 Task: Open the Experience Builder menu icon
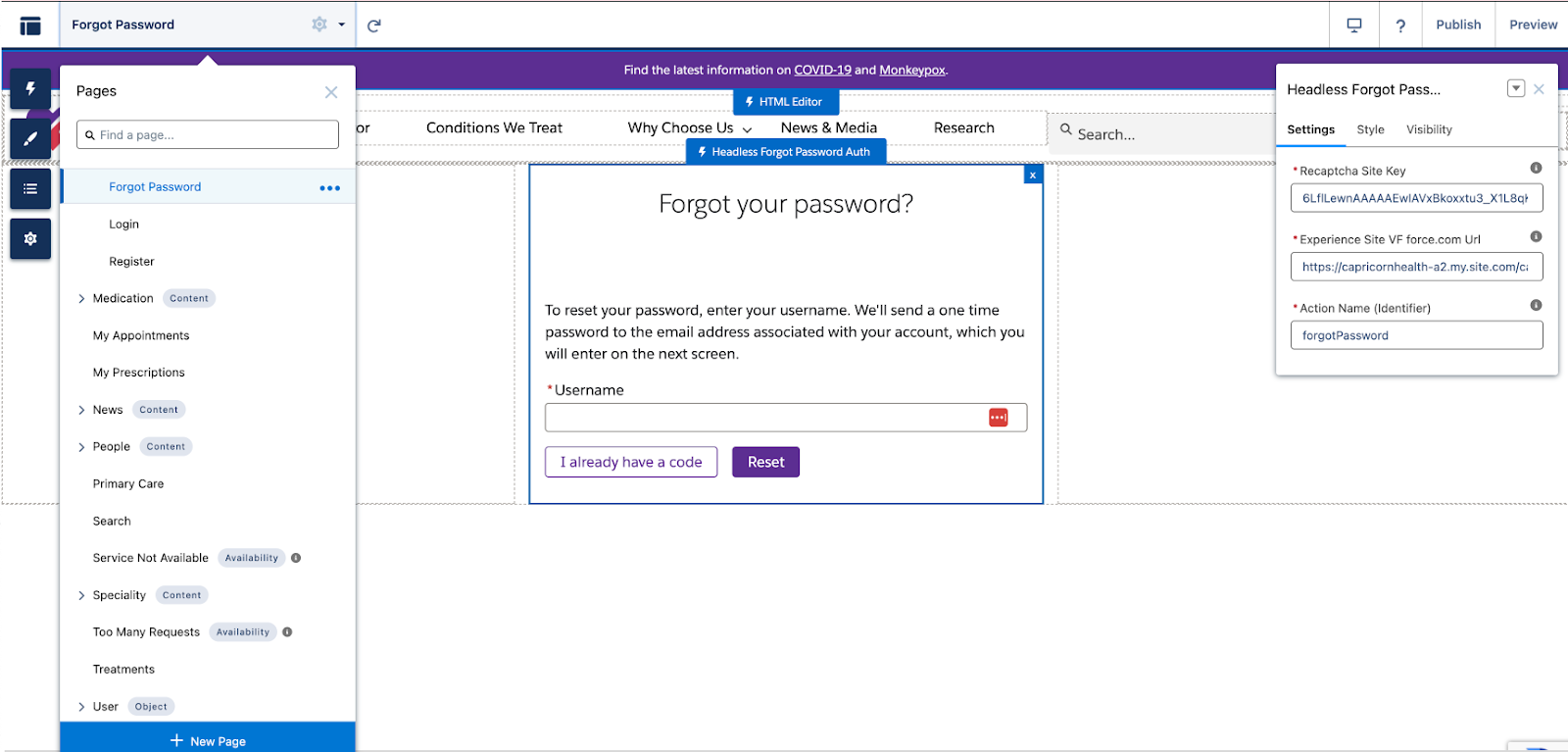tap(30, 25)
